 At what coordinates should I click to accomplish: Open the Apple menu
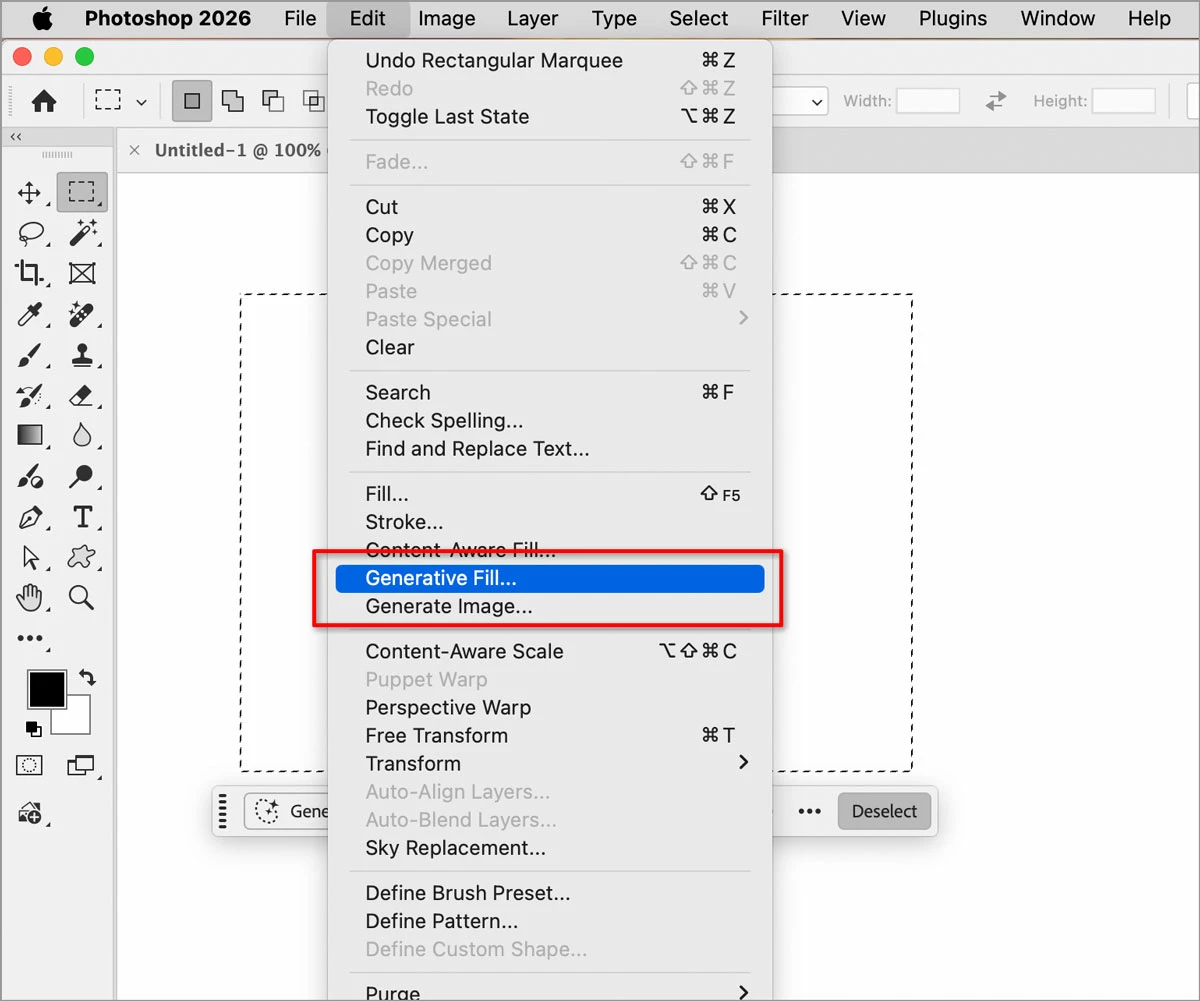43,18
